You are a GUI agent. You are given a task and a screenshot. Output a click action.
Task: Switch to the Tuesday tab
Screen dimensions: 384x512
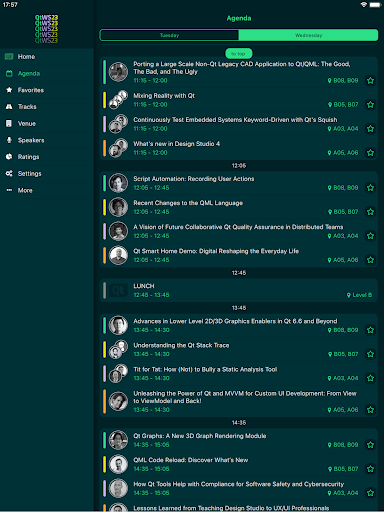169,35
